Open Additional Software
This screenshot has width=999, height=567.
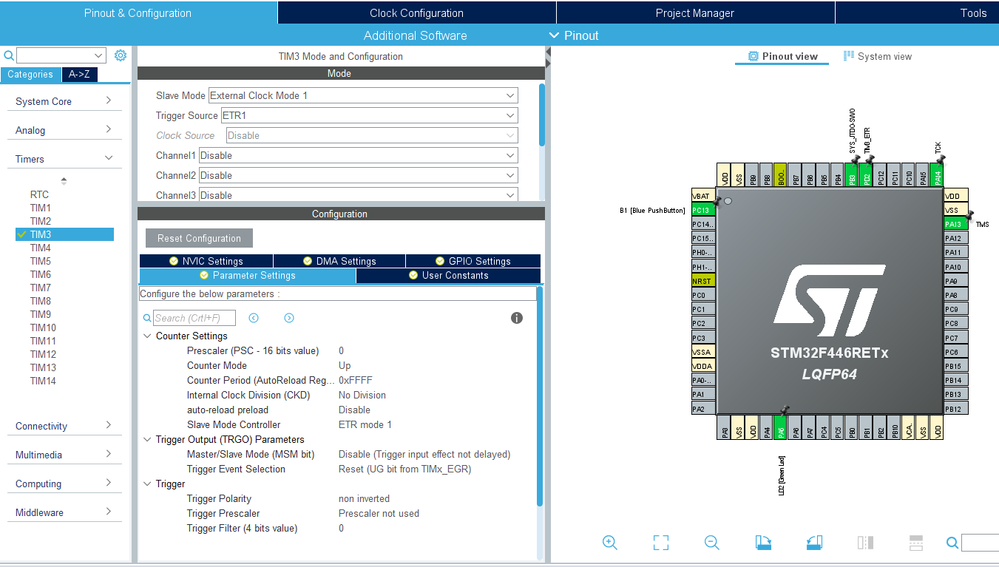(x=415, y=36)
